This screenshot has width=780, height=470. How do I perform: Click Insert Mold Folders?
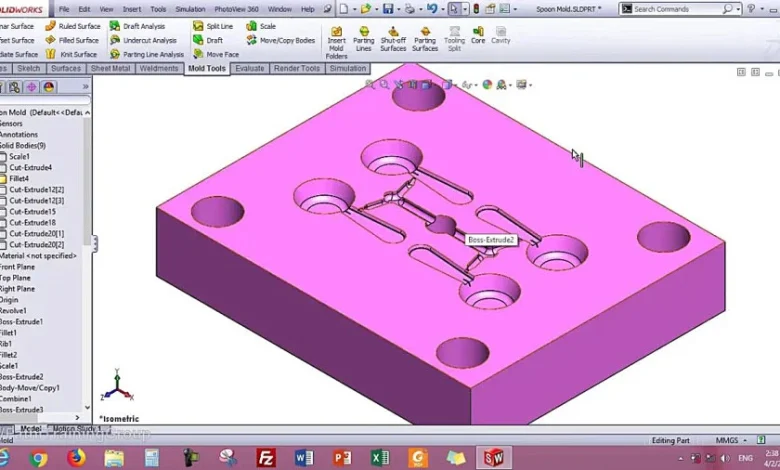pyautogui.click(x=336, y=43)
